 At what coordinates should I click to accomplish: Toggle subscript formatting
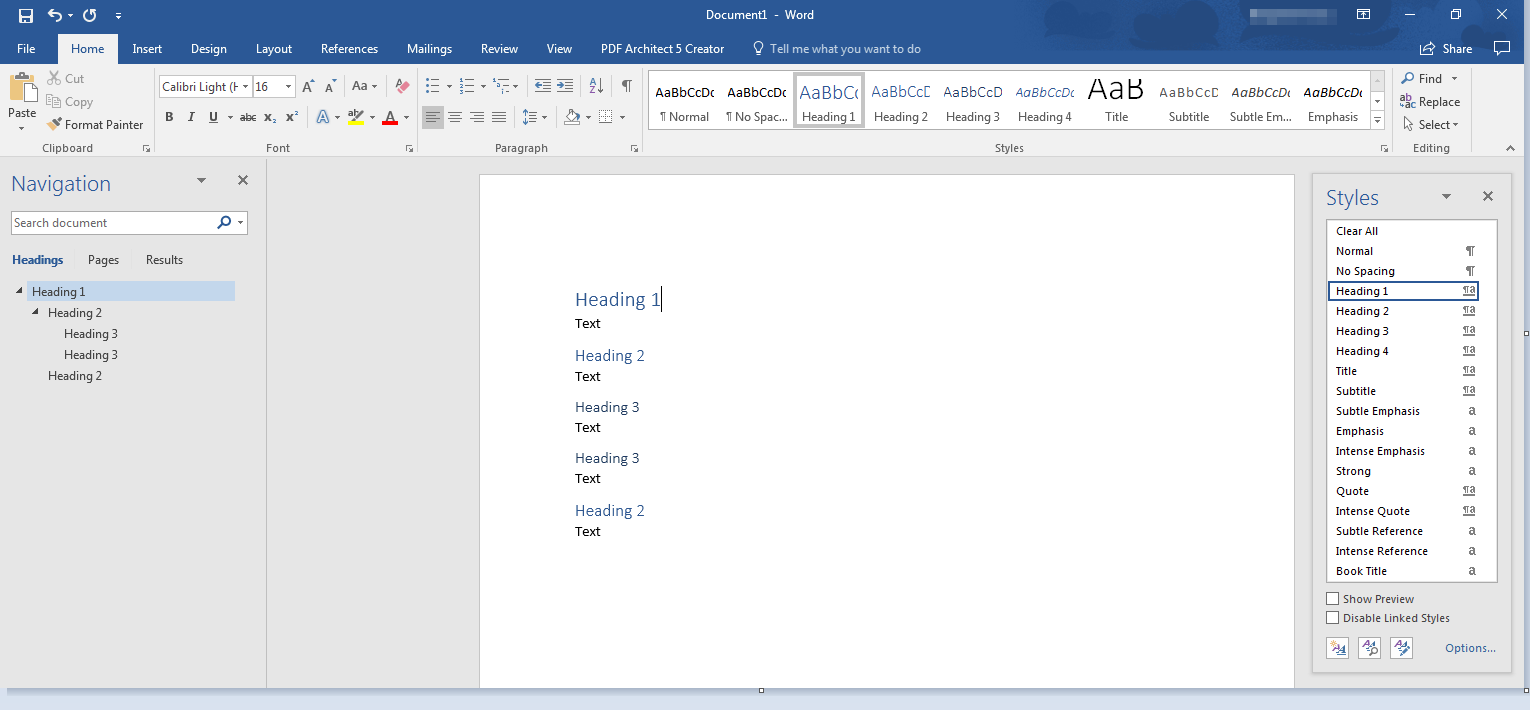point(270,117)
